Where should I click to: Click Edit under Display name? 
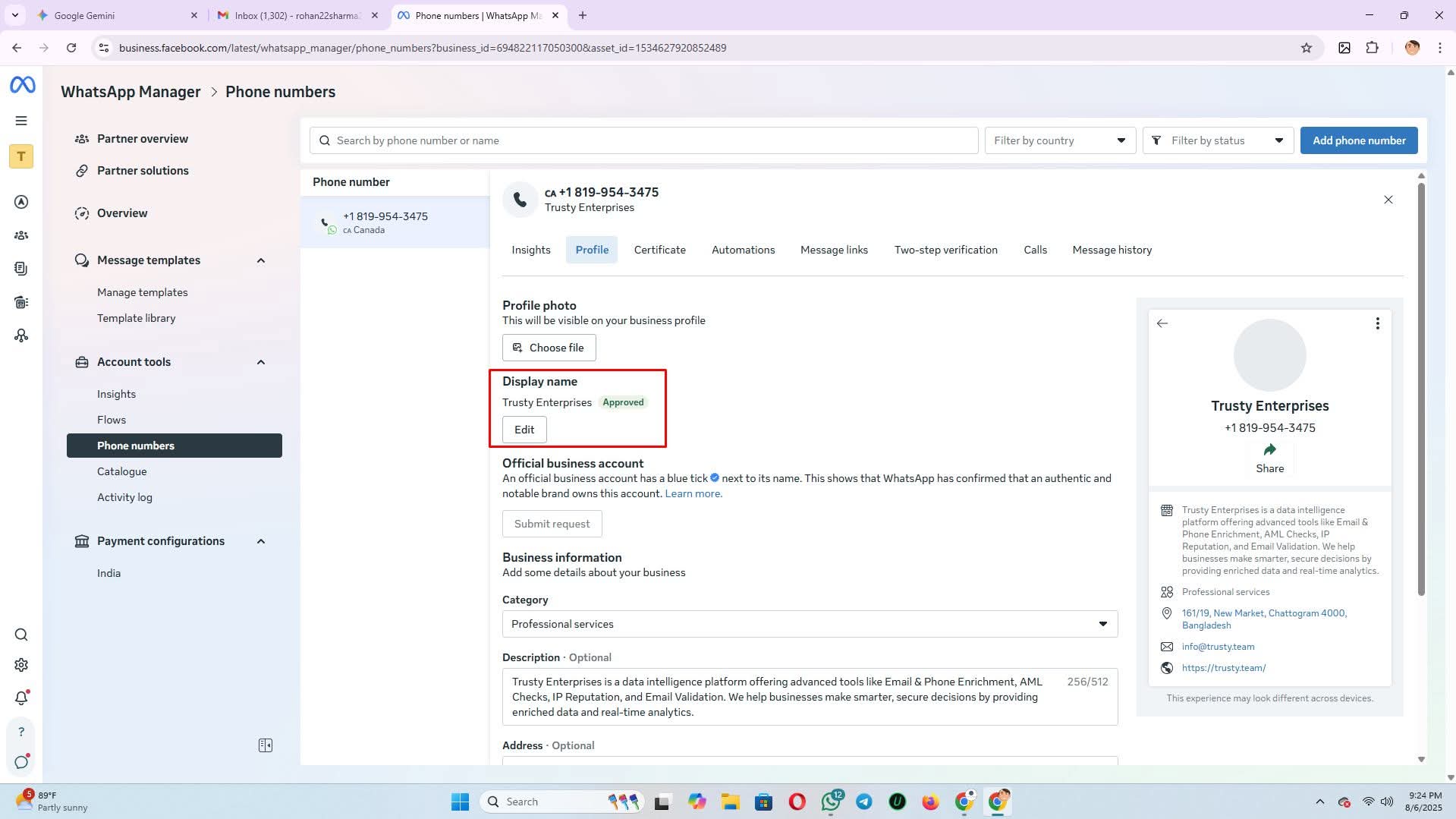(524, 430)
